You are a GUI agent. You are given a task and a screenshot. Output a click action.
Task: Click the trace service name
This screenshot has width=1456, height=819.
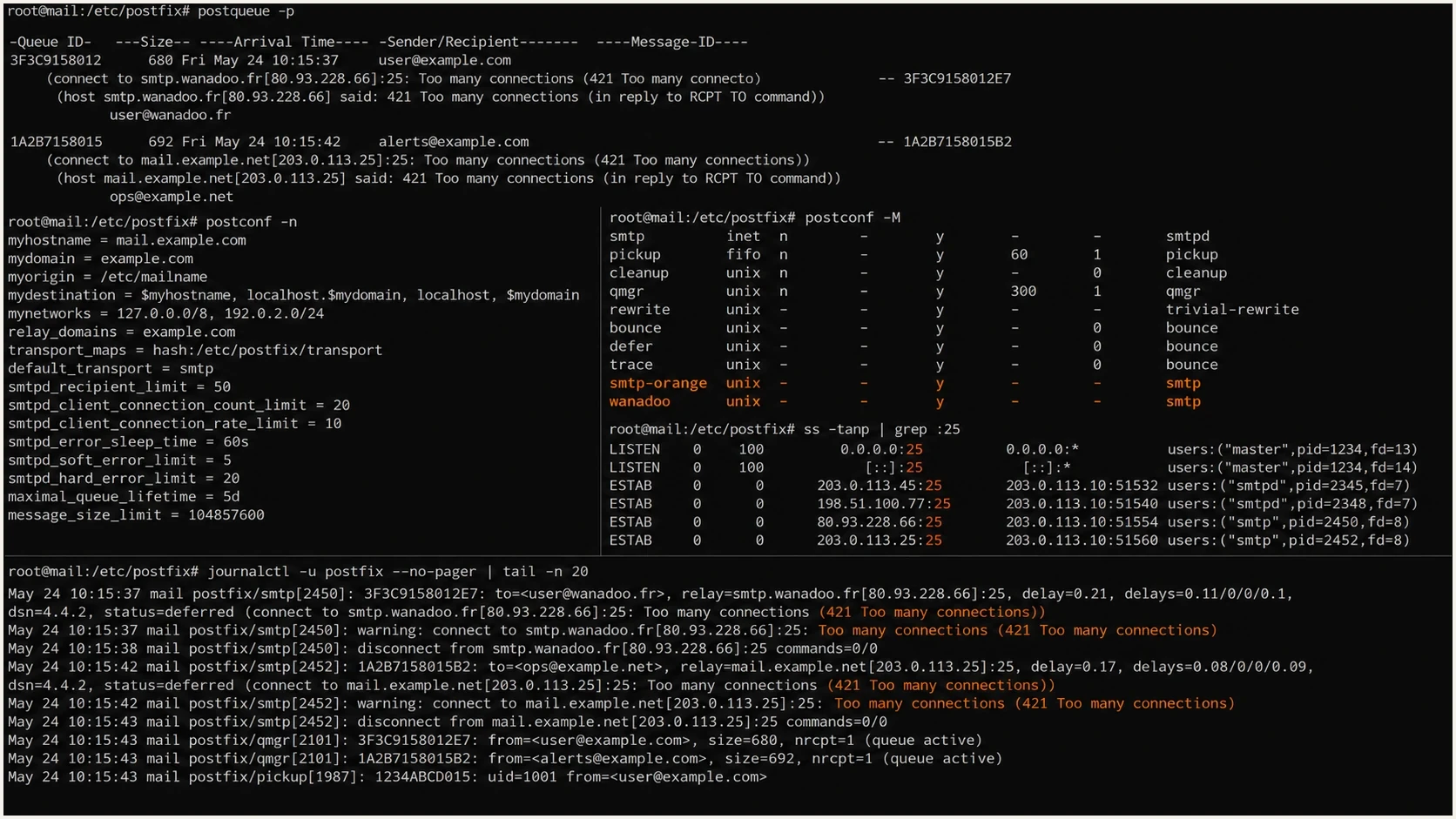tap(630, 364)
